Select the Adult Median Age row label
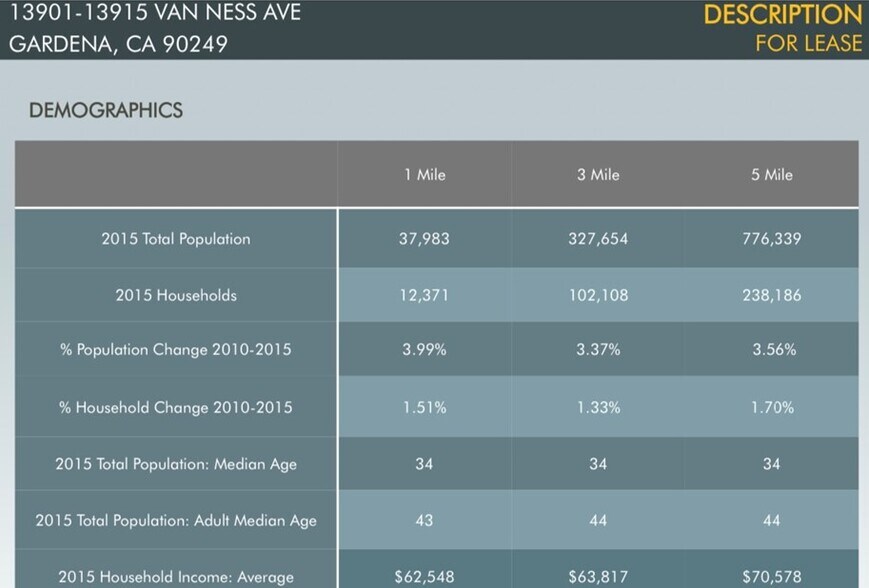 pyautogui.click(x=176, y=520)
